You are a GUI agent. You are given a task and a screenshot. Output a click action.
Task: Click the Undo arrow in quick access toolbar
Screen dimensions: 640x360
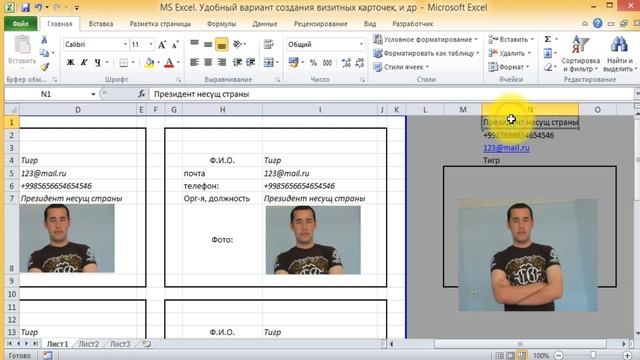pos(38,7)
